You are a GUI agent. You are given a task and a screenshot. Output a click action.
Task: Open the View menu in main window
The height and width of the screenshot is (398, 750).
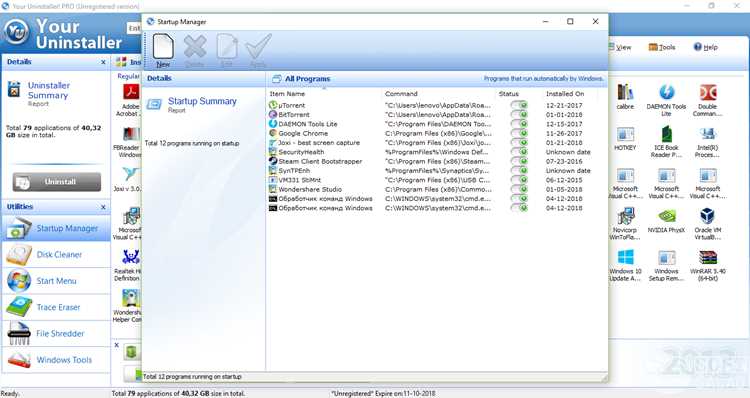(x=620, y=47)
